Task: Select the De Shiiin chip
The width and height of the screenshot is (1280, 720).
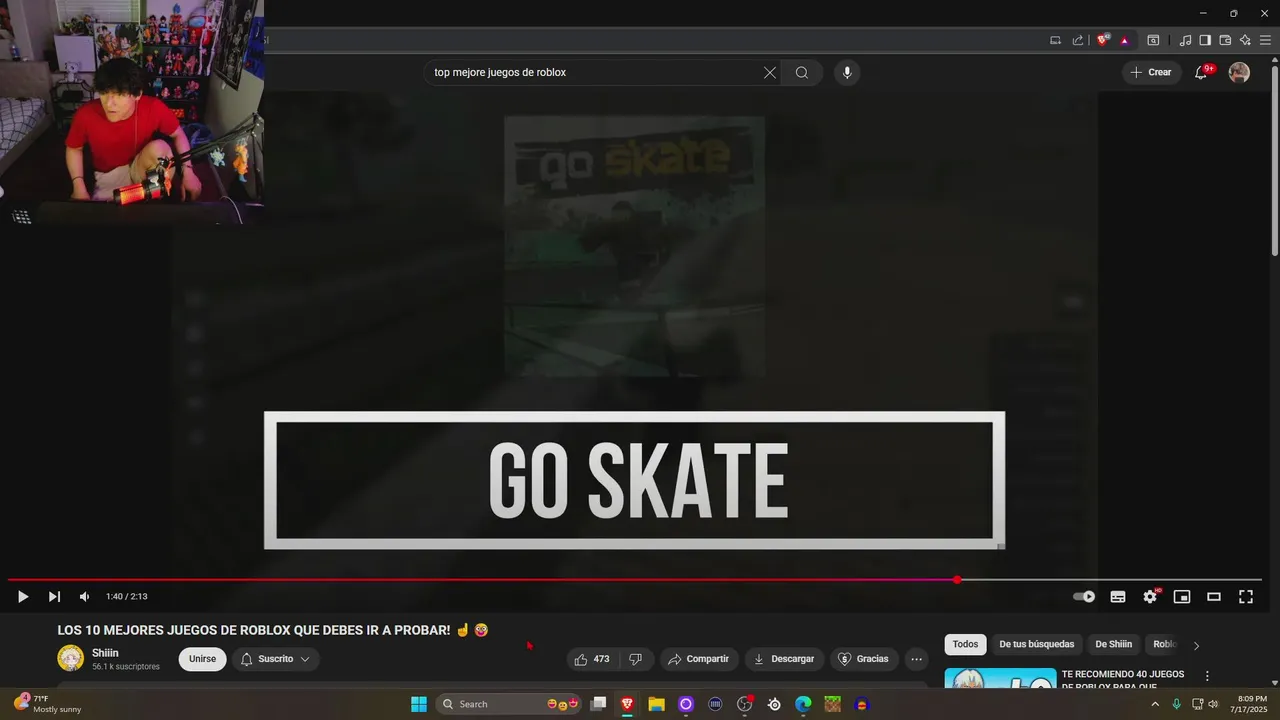Action: 1114,645
